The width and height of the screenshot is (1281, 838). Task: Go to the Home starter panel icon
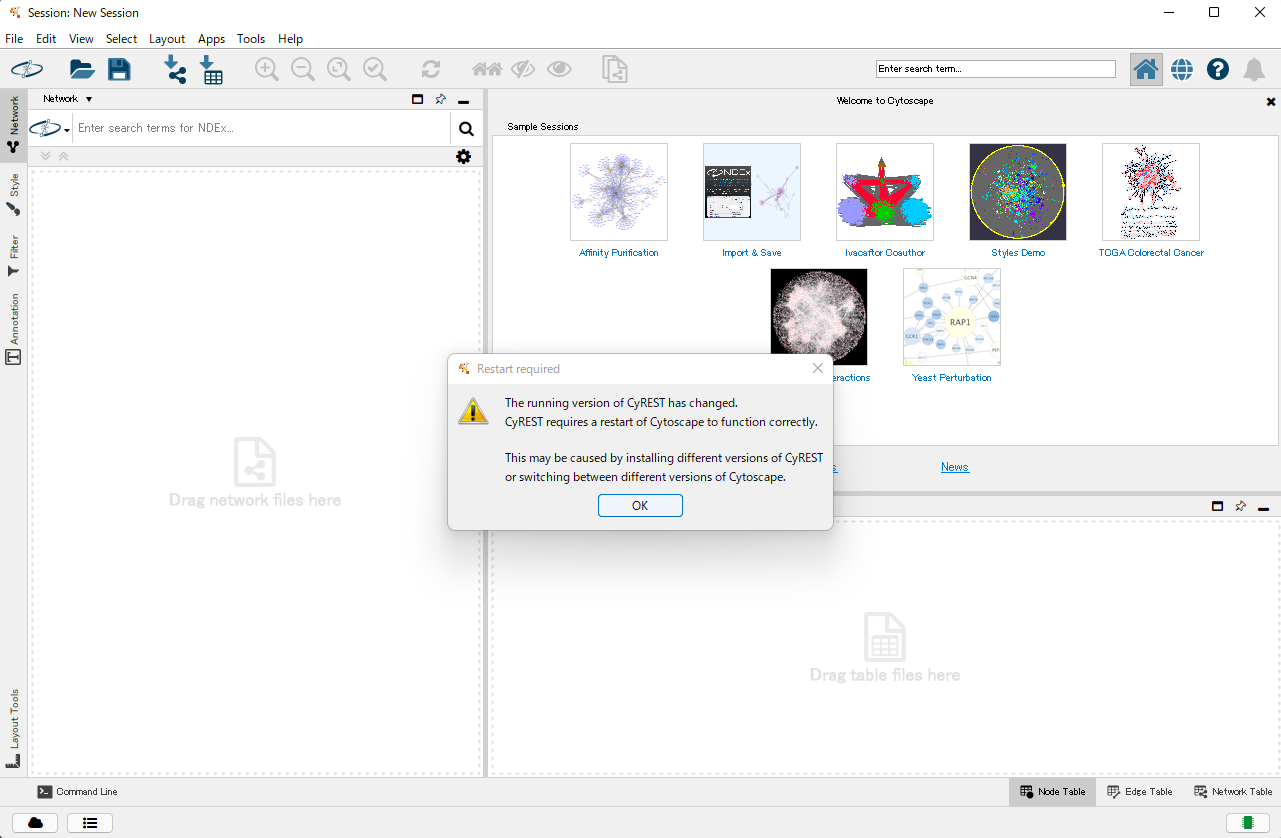pyautogui.click(x=1146, y=69)
